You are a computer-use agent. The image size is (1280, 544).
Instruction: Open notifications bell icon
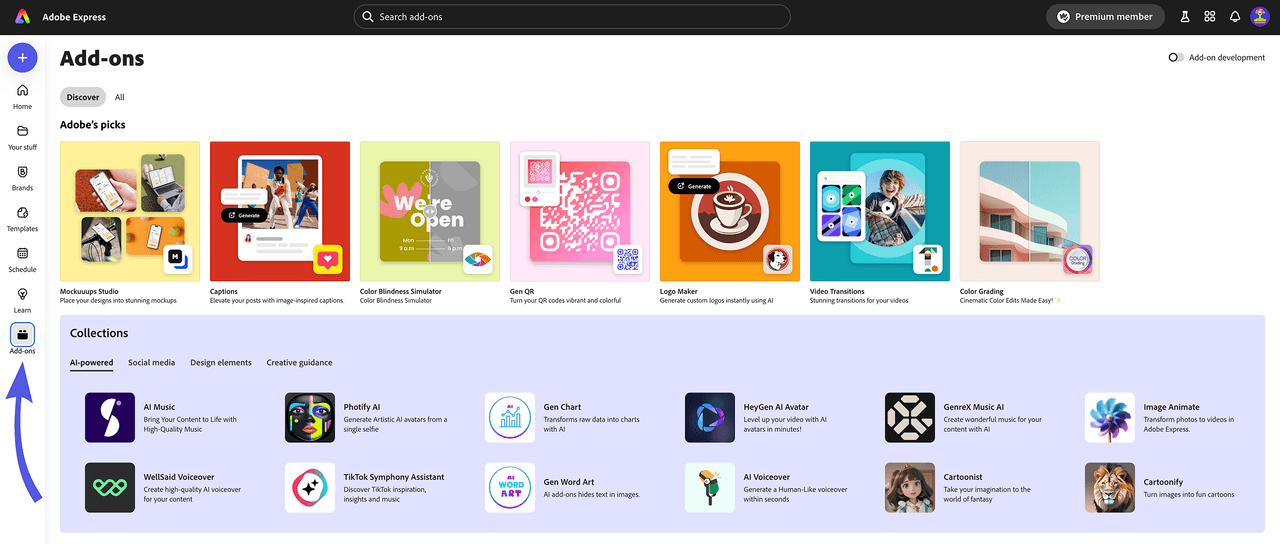pyautogui.click(x=1235, y=17)
